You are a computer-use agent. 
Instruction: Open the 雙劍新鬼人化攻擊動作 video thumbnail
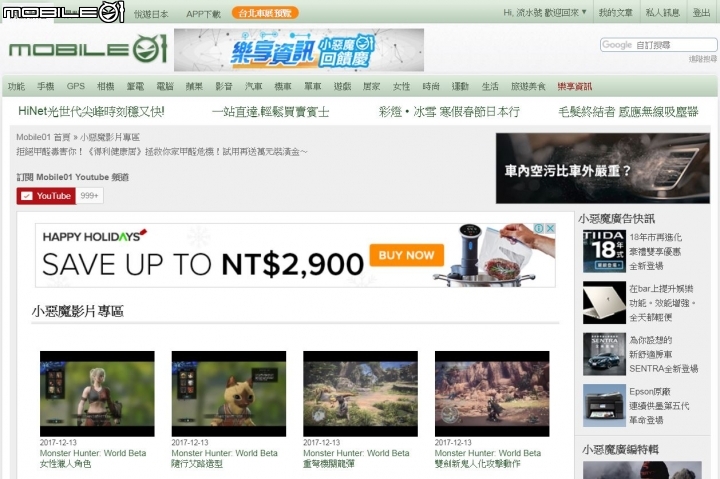point(492,394)
